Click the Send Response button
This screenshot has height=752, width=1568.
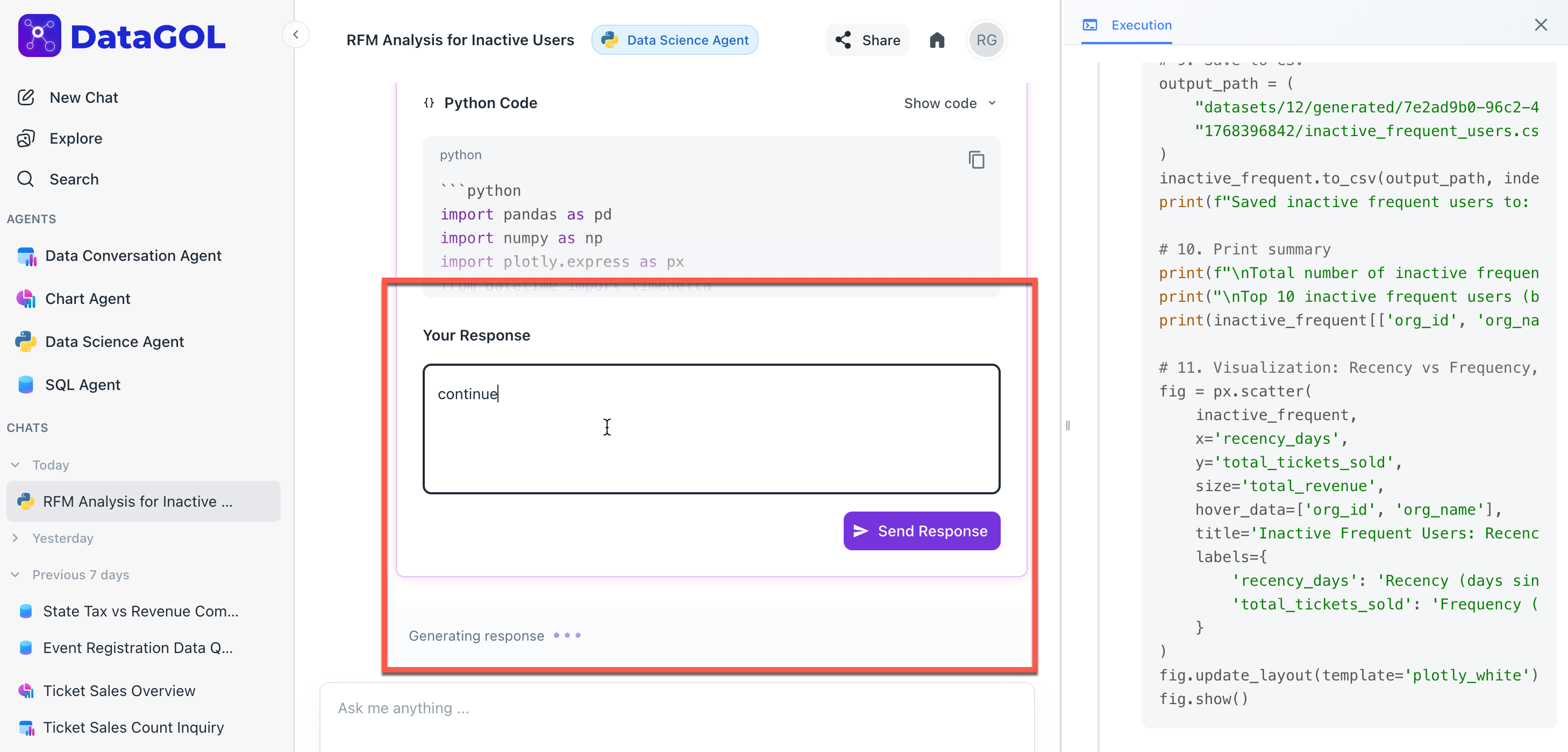(921, 531)
